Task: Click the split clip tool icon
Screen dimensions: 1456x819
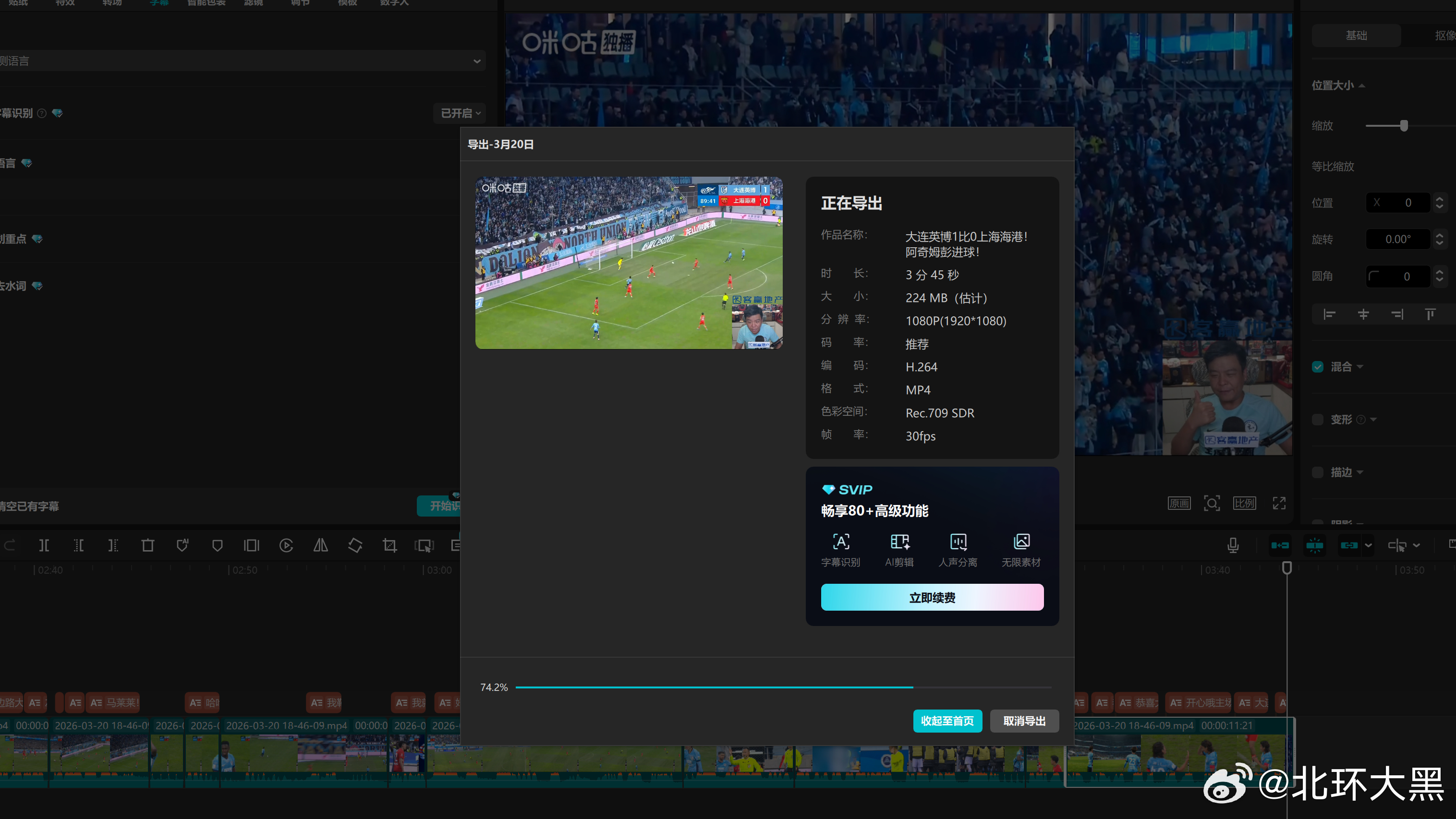Action: [x=44, y=545]
